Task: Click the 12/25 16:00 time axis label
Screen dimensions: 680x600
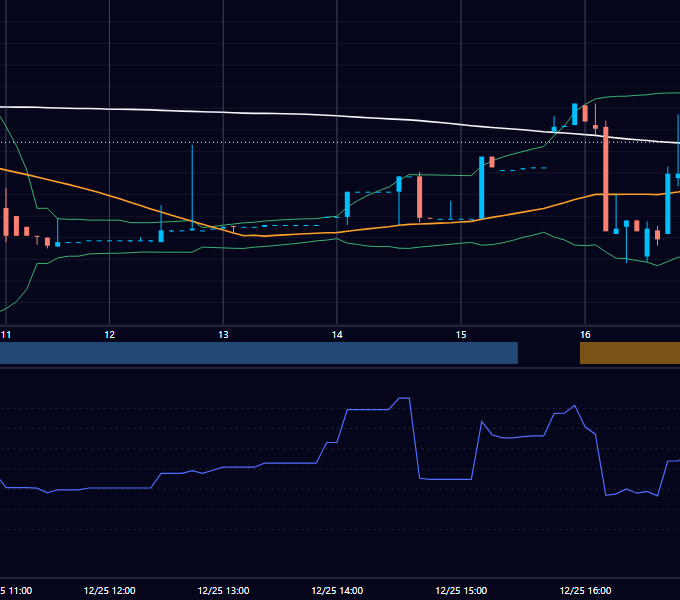Action: point(585,590)
